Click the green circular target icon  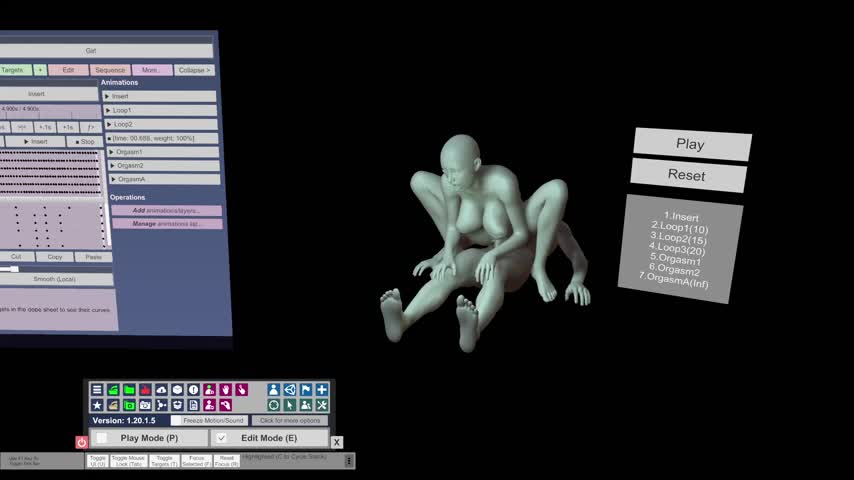point(273,405)
